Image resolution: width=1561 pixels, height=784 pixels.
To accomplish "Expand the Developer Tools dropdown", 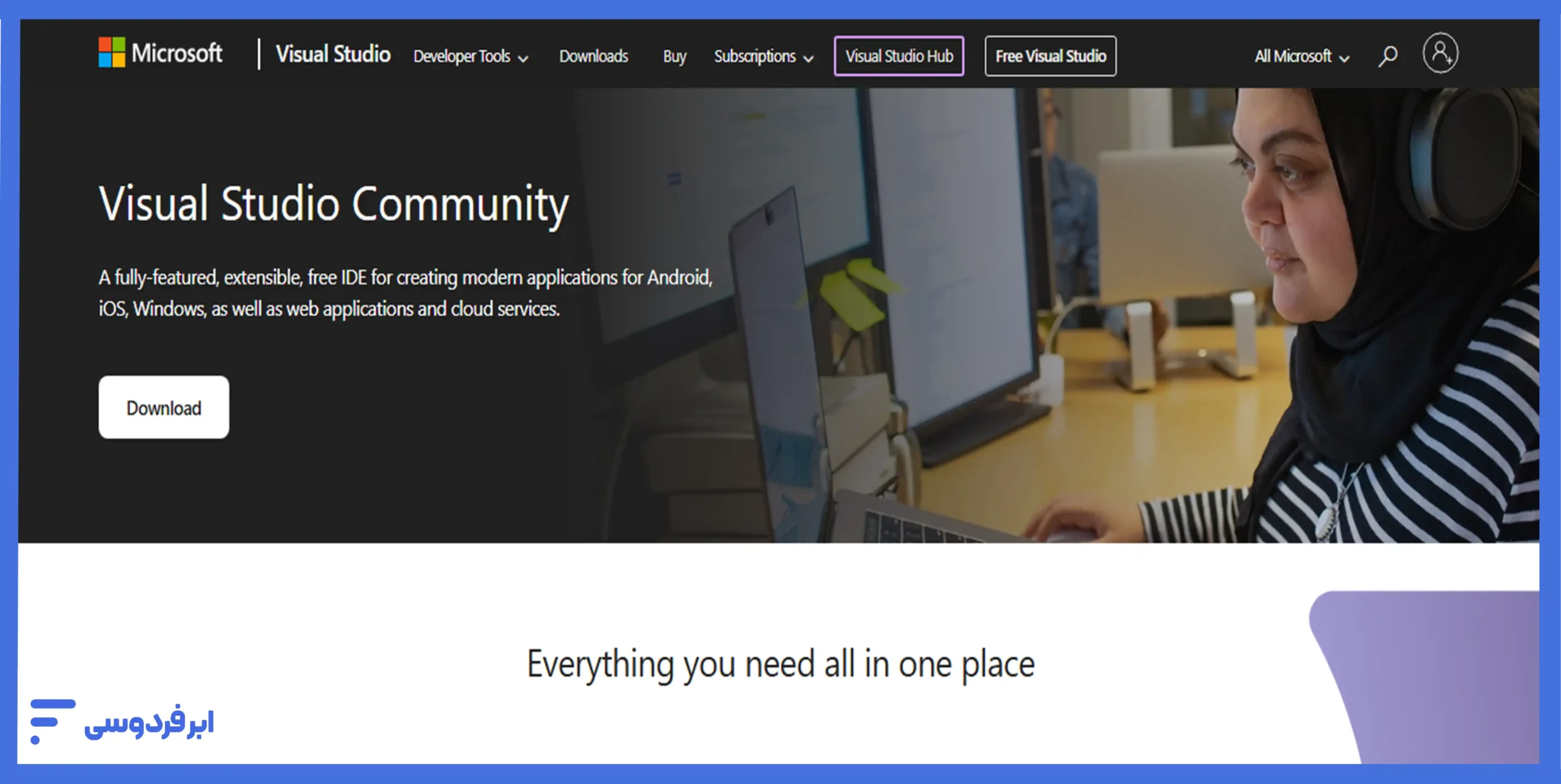I will coord(462,56).
